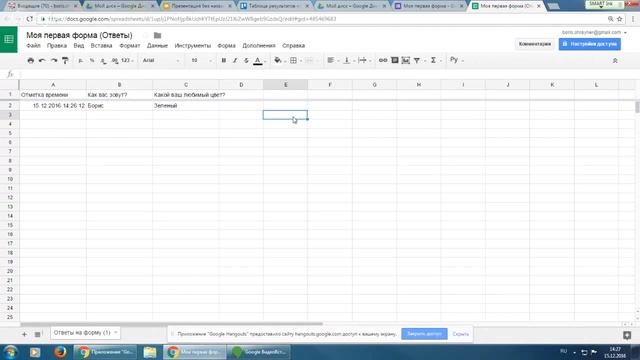Open the sheet tab dropdown arrow
The image size is (640, 360).
click(116, 333)
